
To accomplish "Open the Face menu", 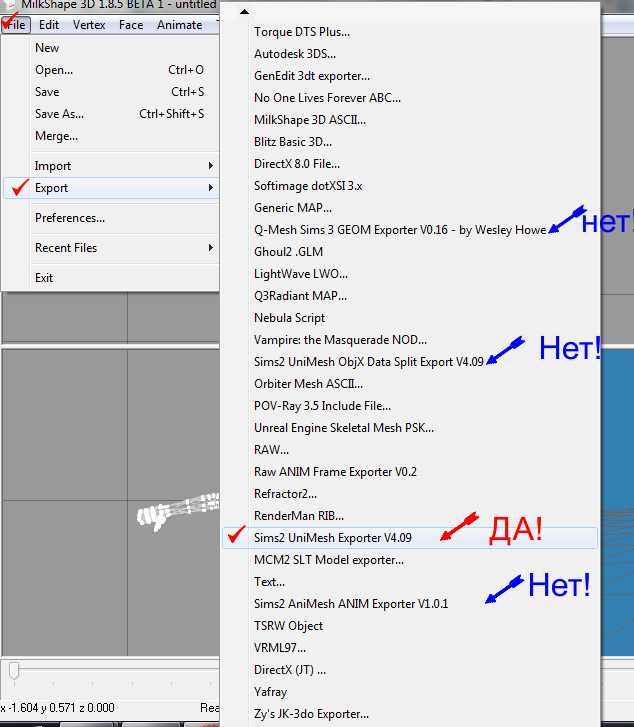I will pyautogui.click(x=131, y=25).
